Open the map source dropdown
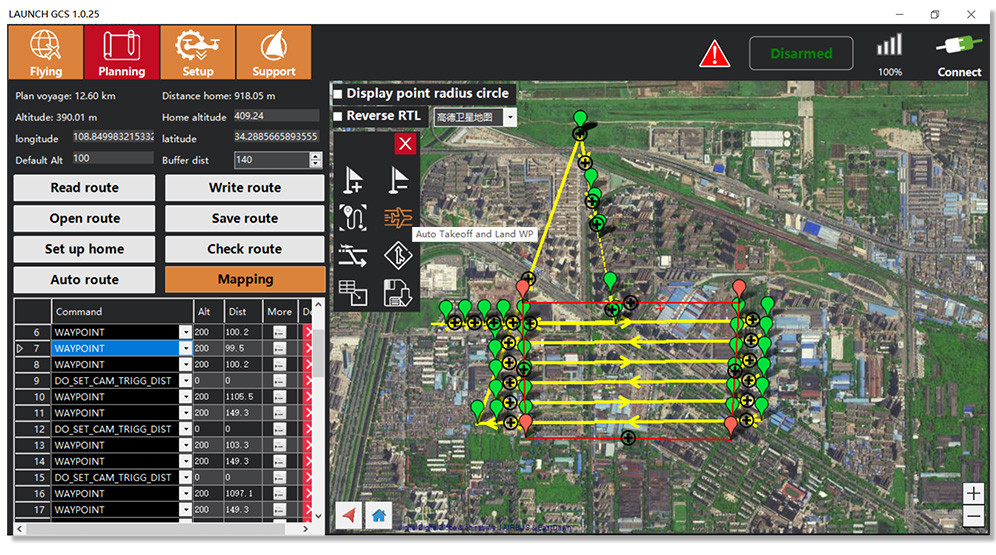Image resolution: width=996 pixels, height=555 pixels. [510, 117]
